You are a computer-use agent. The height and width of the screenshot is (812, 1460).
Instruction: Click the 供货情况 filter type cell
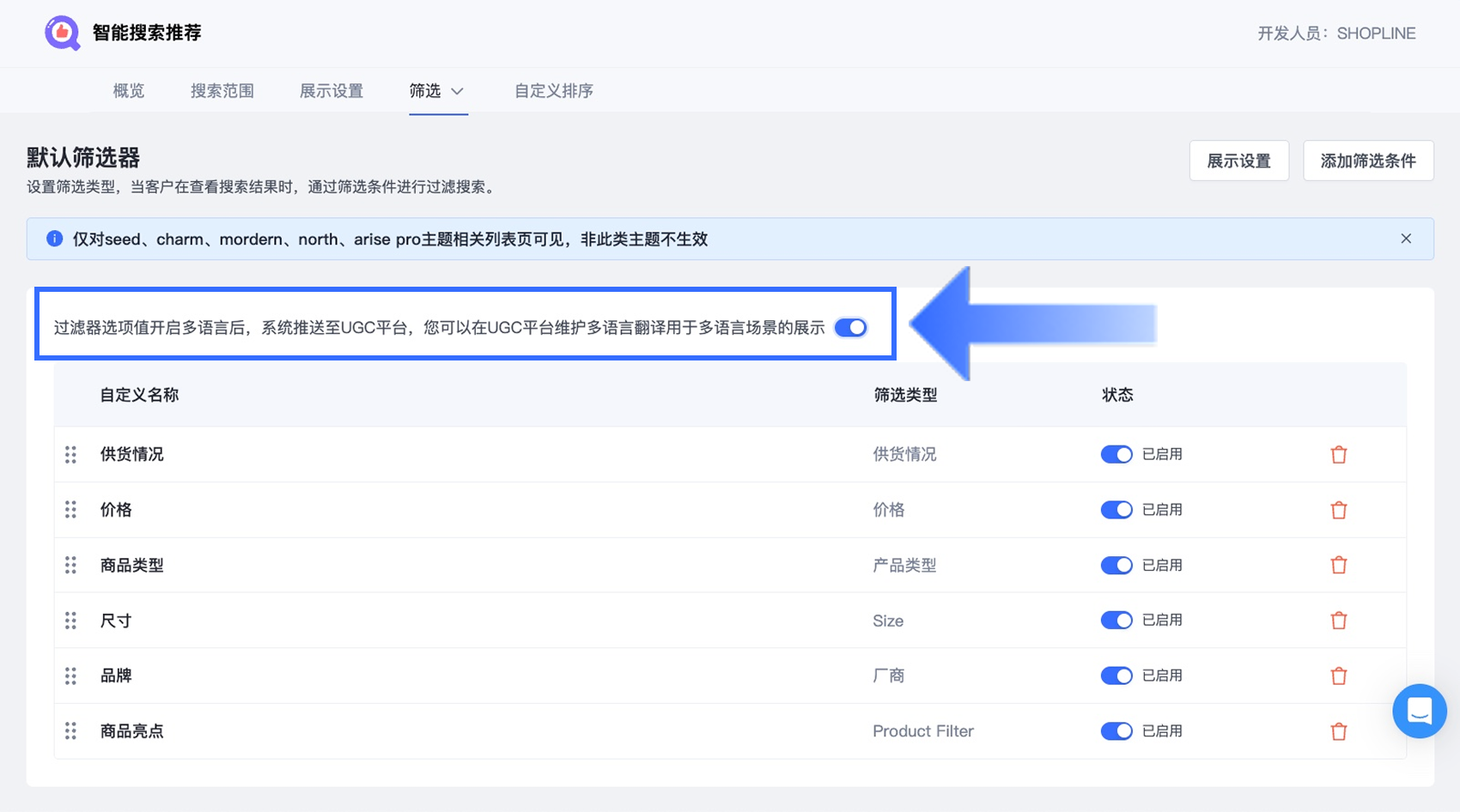[x=904, y=454]
